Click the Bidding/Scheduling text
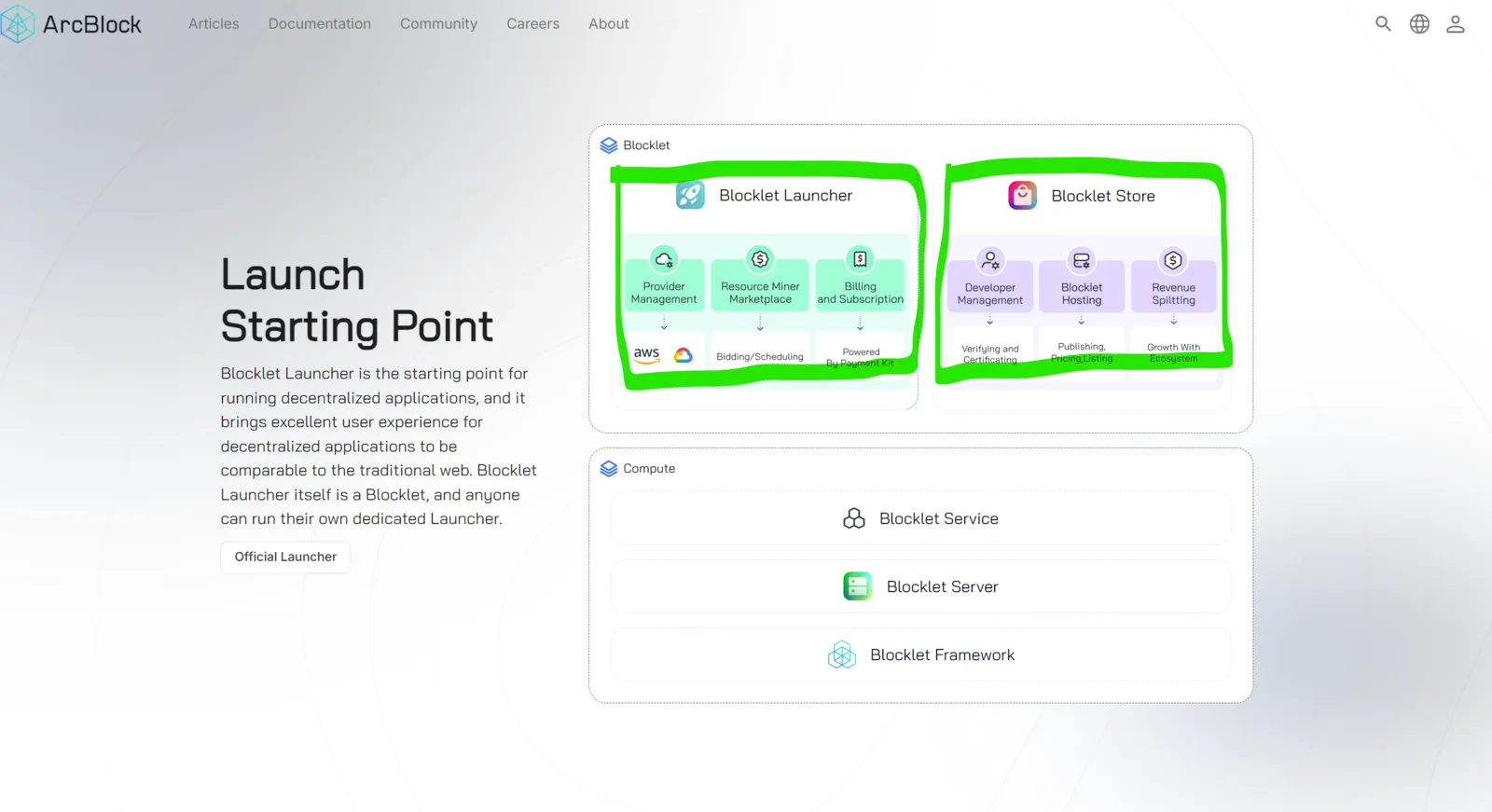 tap(760, 357)
